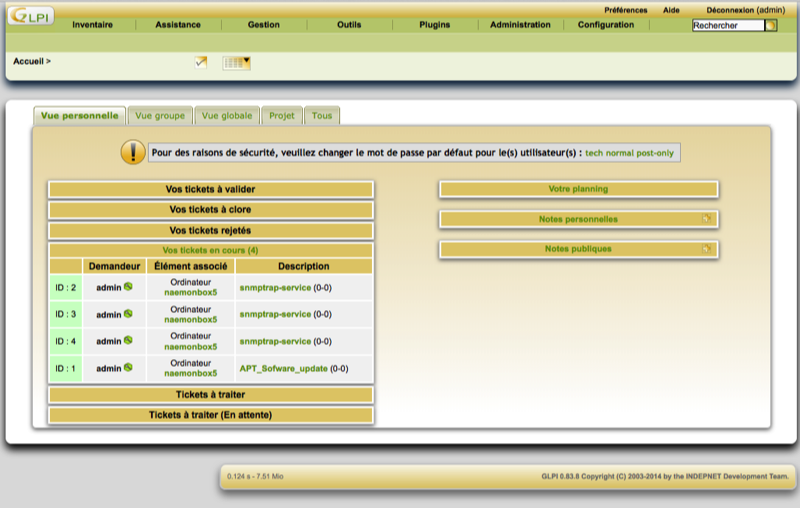Screen dimensions: 800x508
Task: Open the Assistance menu
Action: [178, 25]
